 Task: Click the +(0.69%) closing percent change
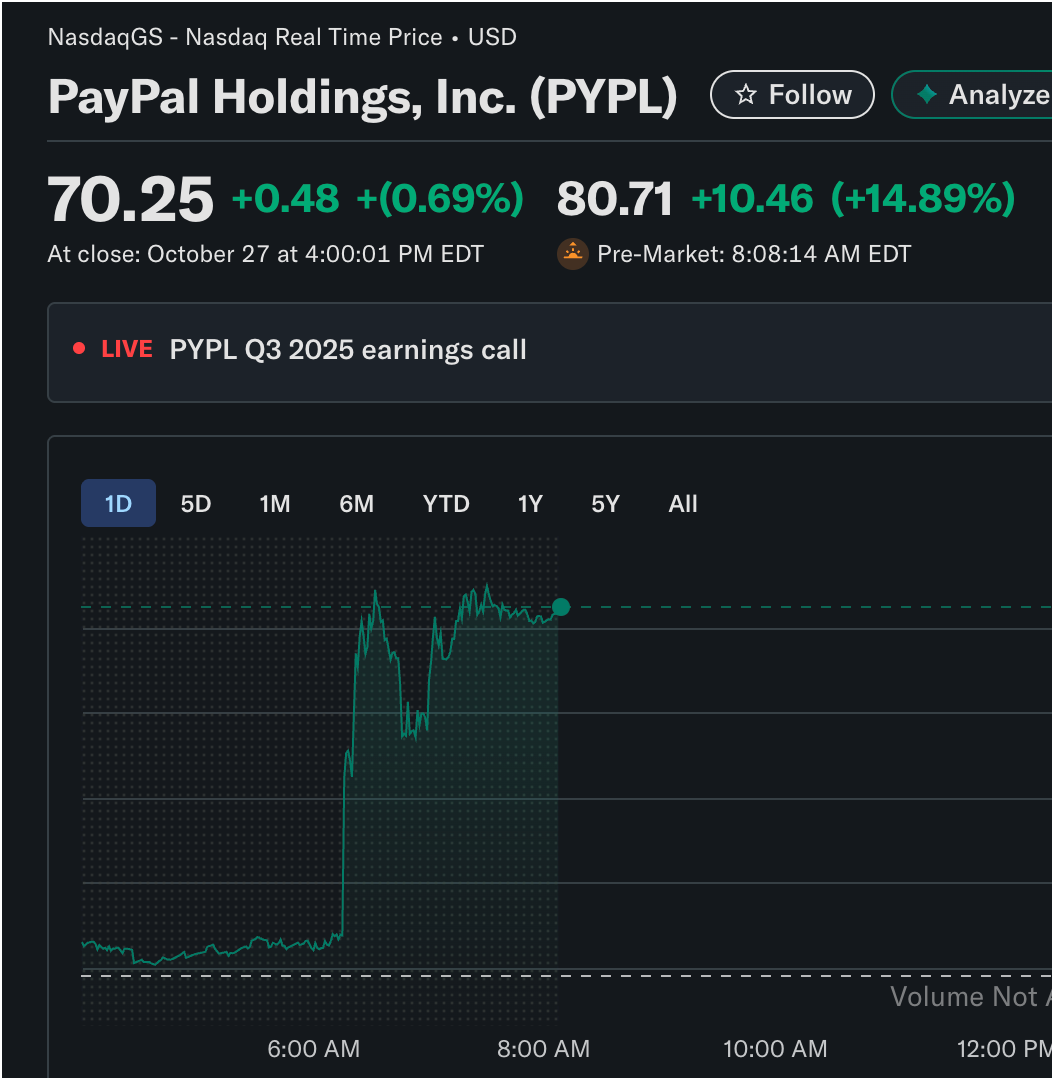440,199
